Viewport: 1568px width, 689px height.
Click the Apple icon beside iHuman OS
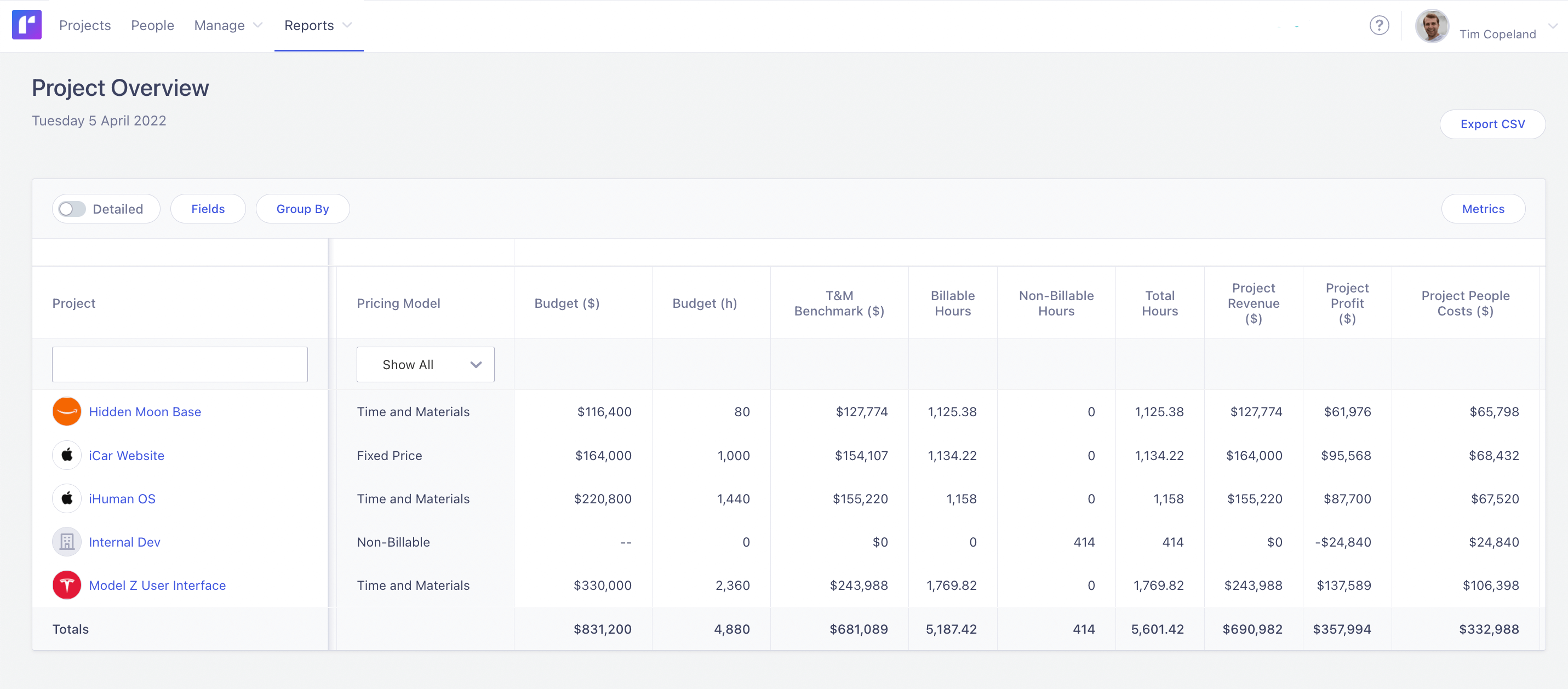tap(67, 498)
